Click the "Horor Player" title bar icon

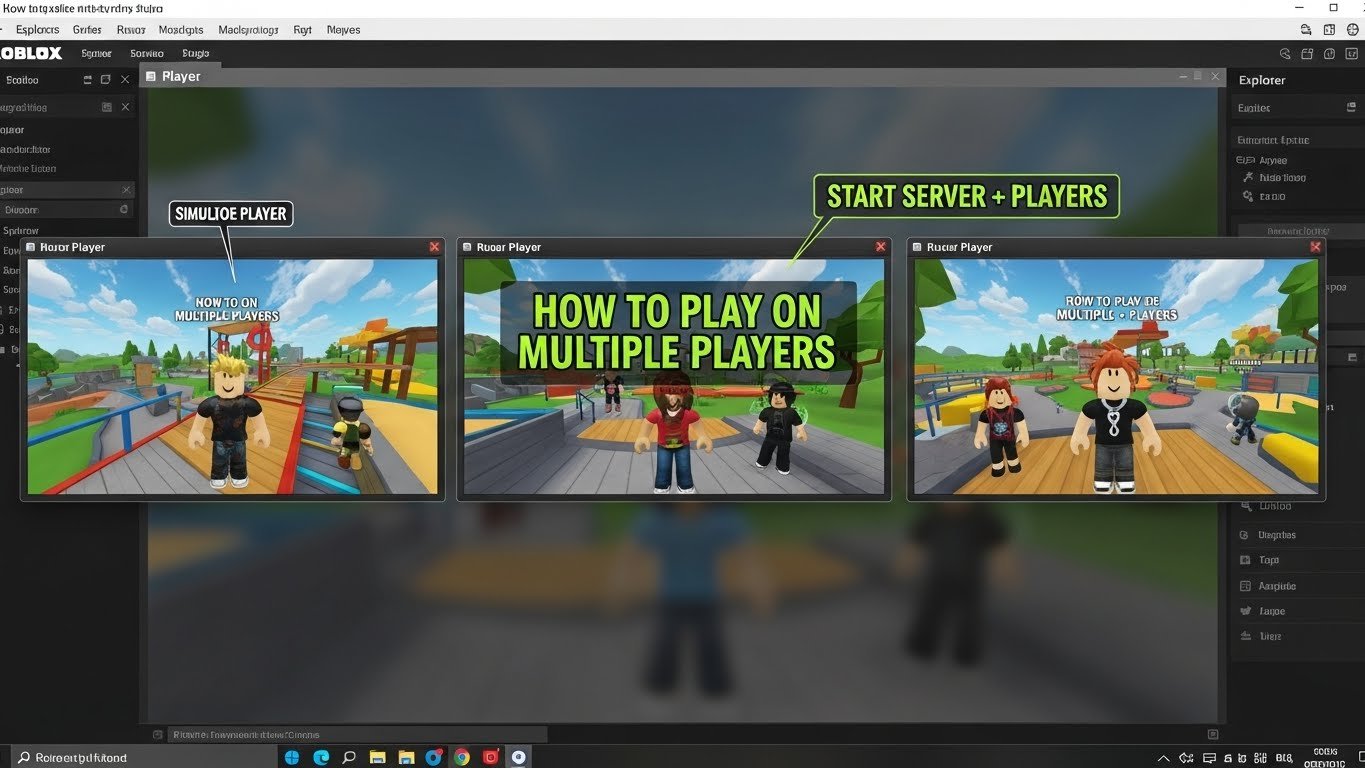coord(31,247)
